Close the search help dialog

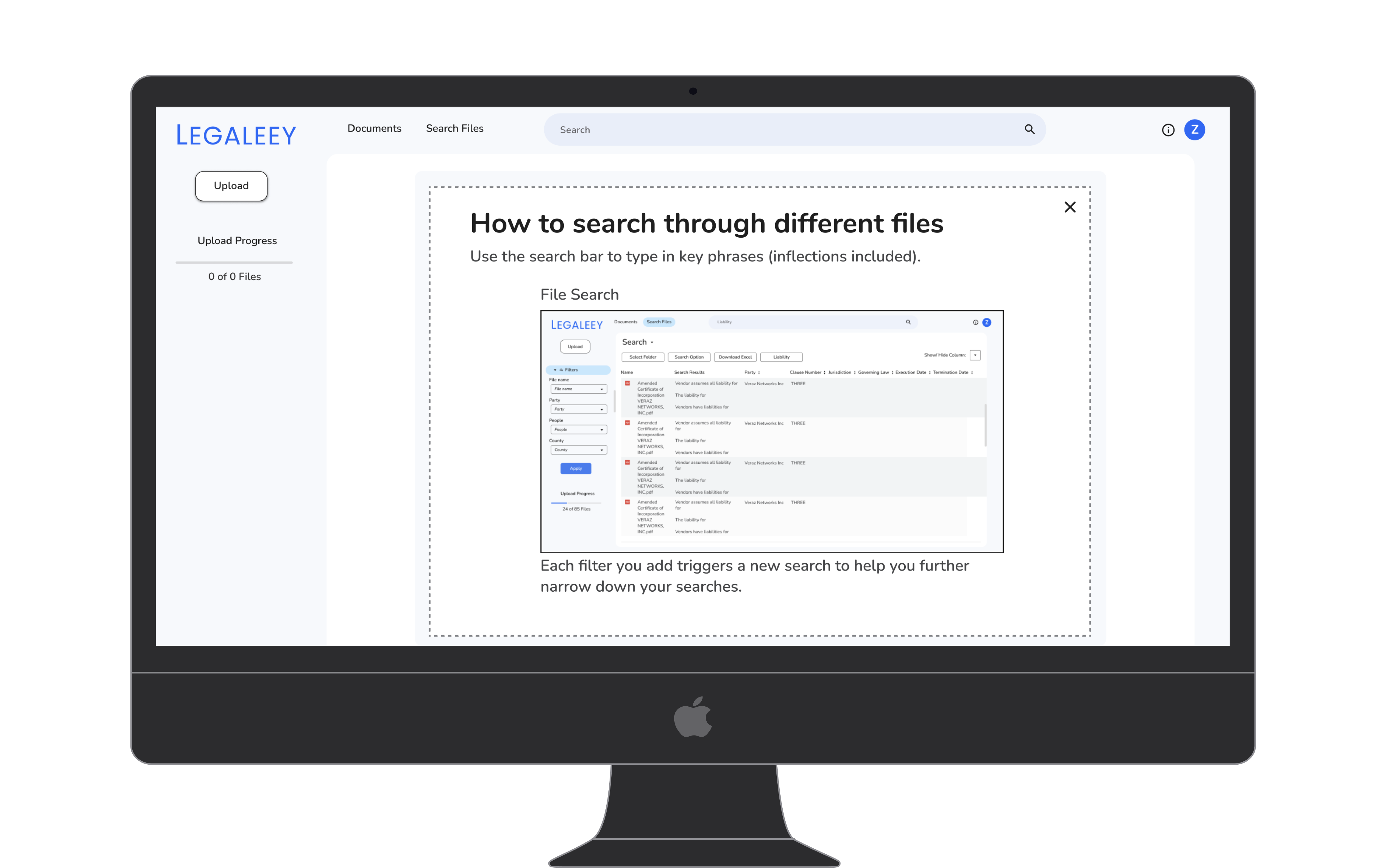tap(1070, 207)
